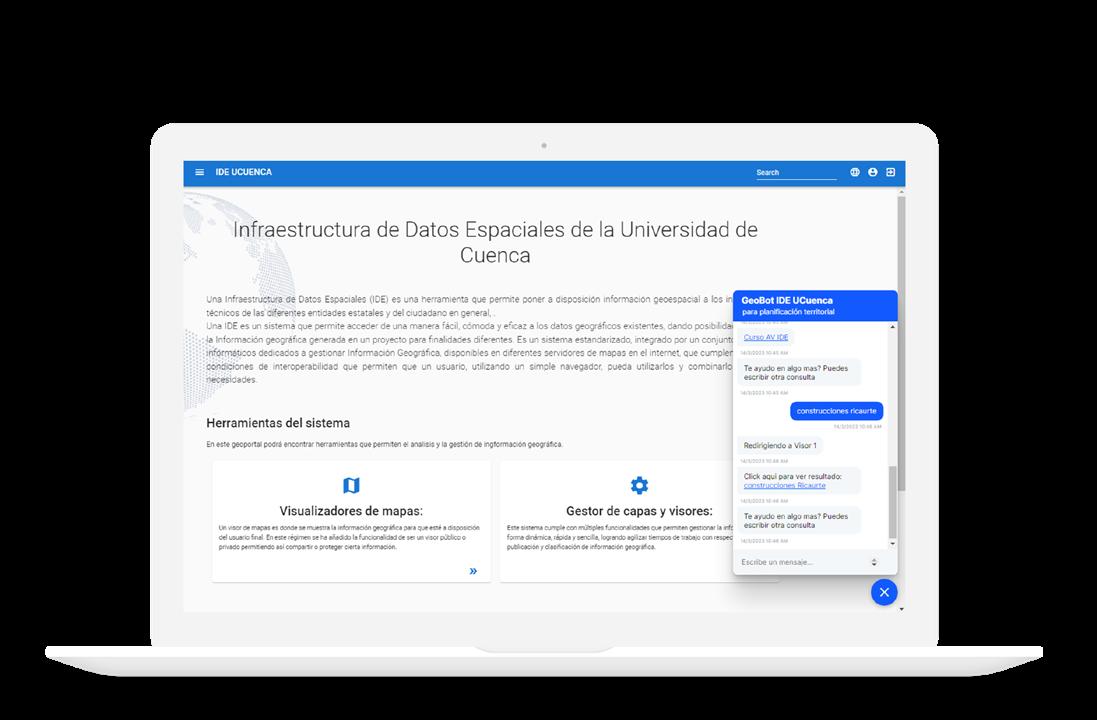Click 'Herramientas del sistema' heading
1097x720 pixels.
(x=278, y=423)
